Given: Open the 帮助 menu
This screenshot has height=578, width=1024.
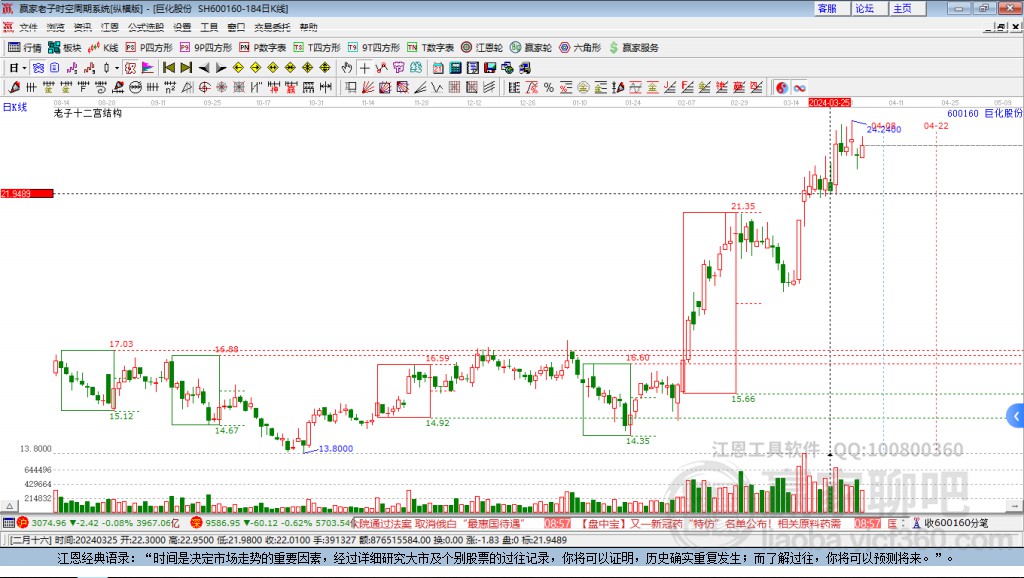Looking at the screenshot, I should tap(308, 27).
